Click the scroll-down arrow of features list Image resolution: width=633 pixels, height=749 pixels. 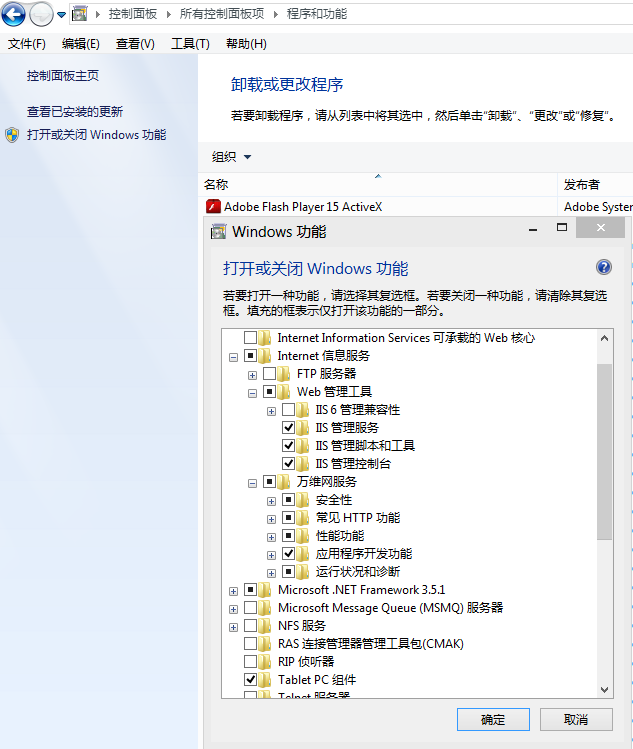[x=604, y=690]
